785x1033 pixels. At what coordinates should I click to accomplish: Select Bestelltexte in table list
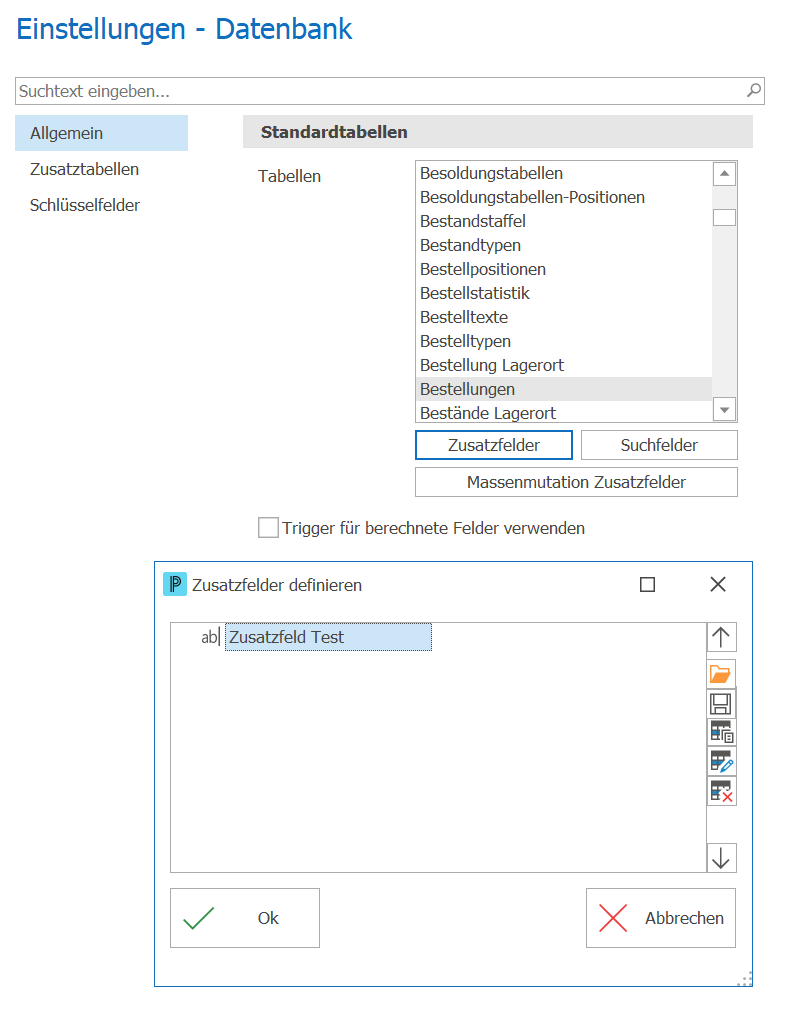[564, 318]
